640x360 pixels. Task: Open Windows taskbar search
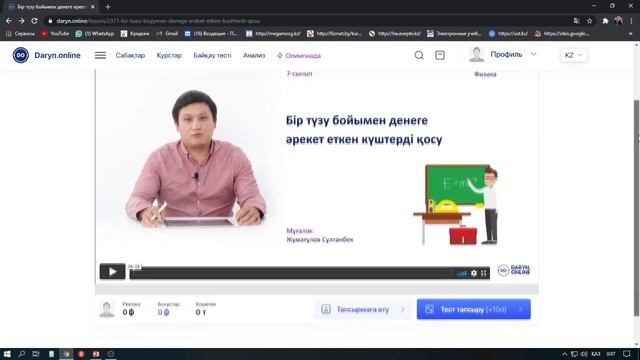click(x=22, y=354)
